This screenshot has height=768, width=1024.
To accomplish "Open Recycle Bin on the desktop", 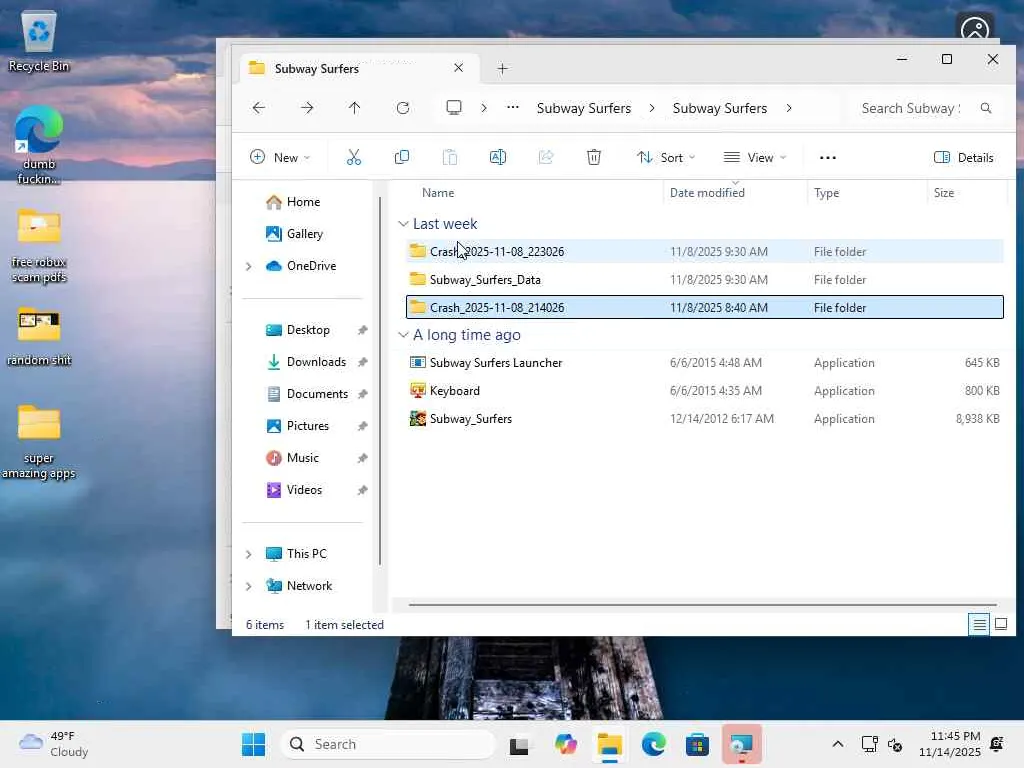I will click(x=39, y=41).
